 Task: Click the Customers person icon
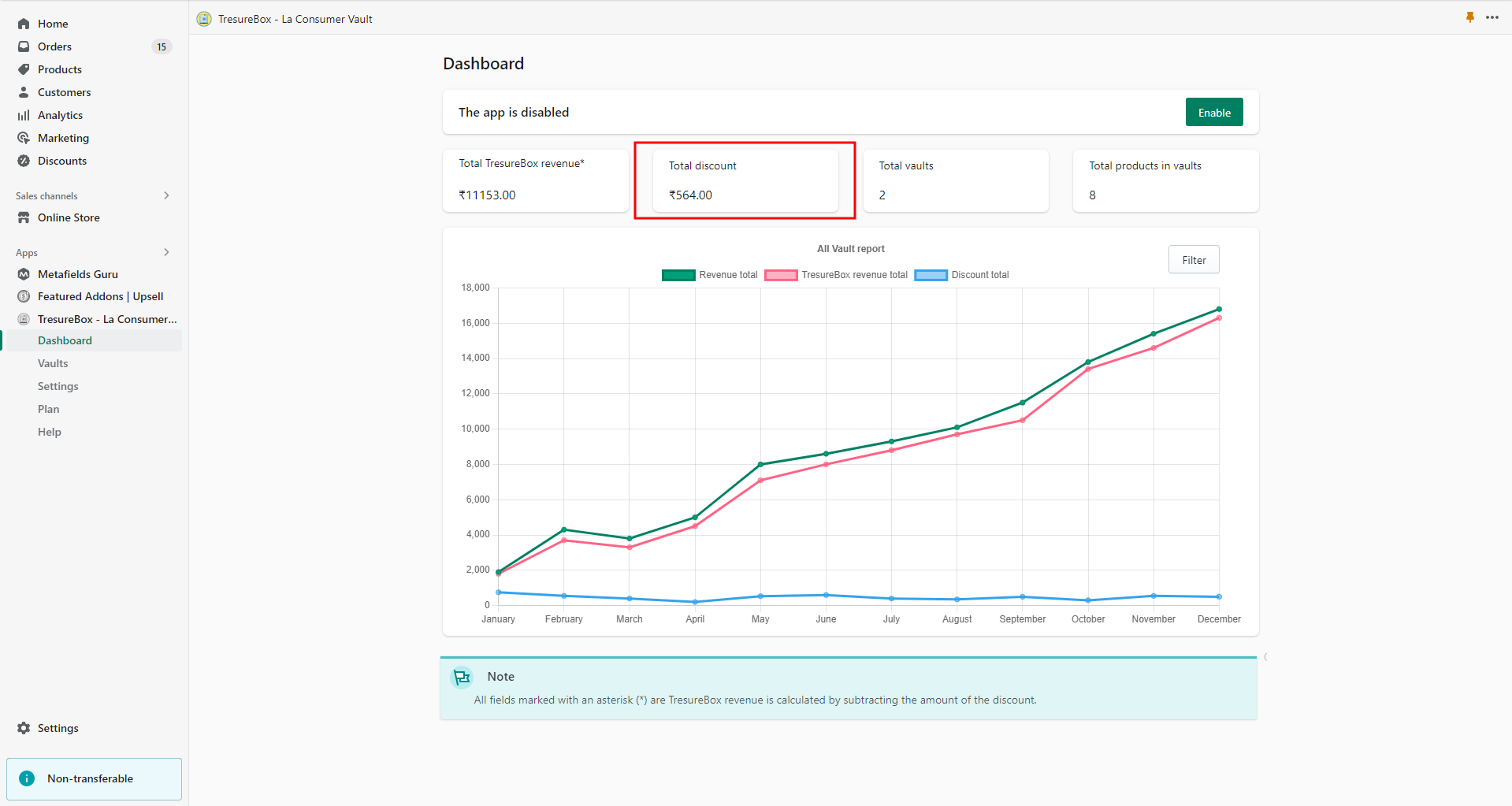coord(24,92)
